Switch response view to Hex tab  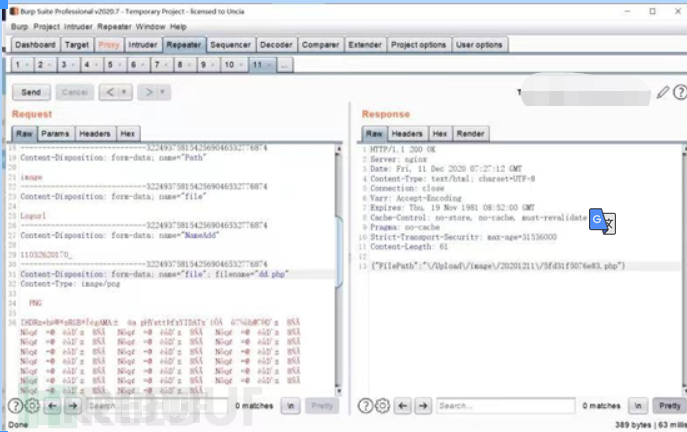point(440,134)
